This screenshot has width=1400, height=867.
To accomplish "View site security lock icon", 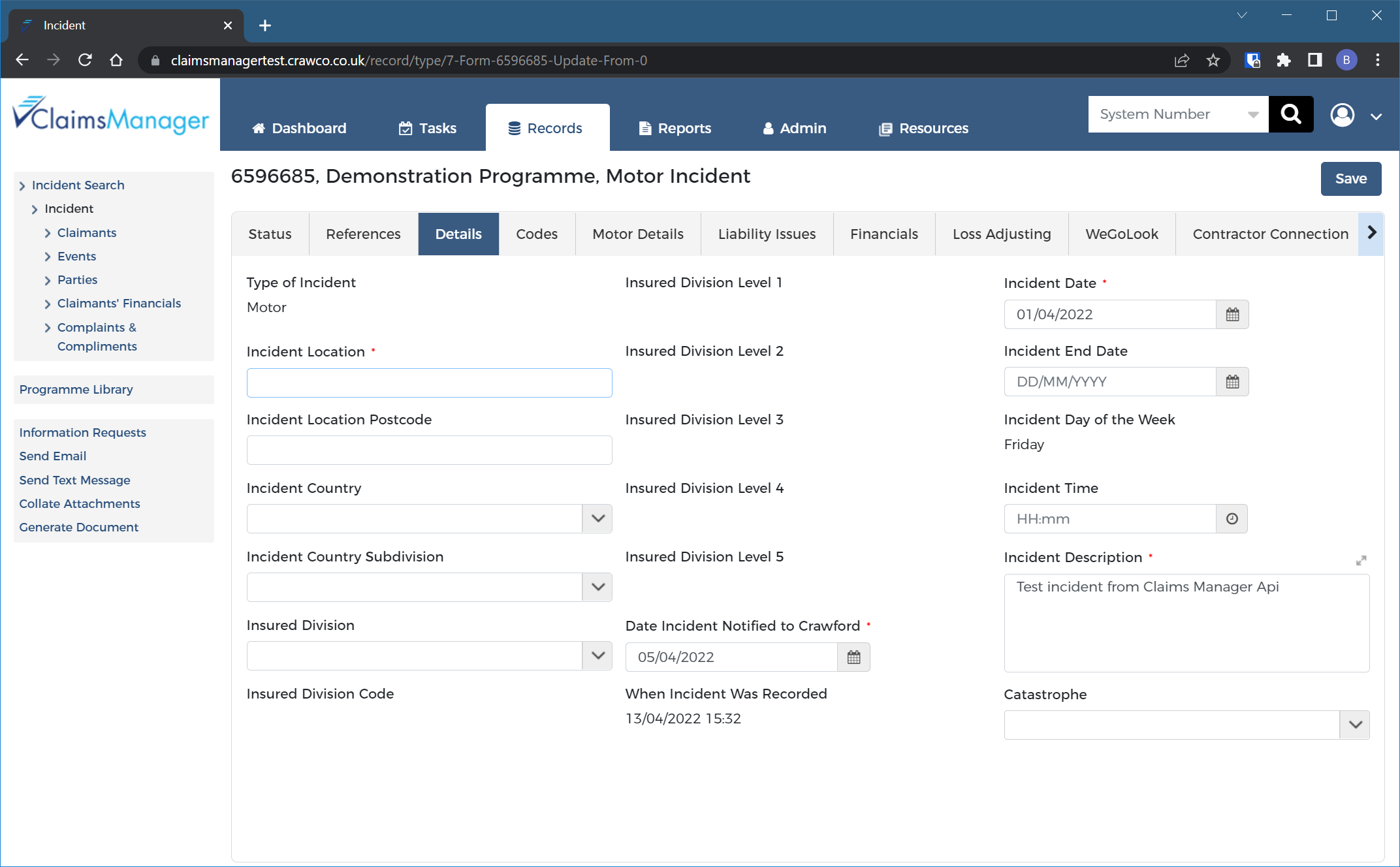I will [155, 60].
